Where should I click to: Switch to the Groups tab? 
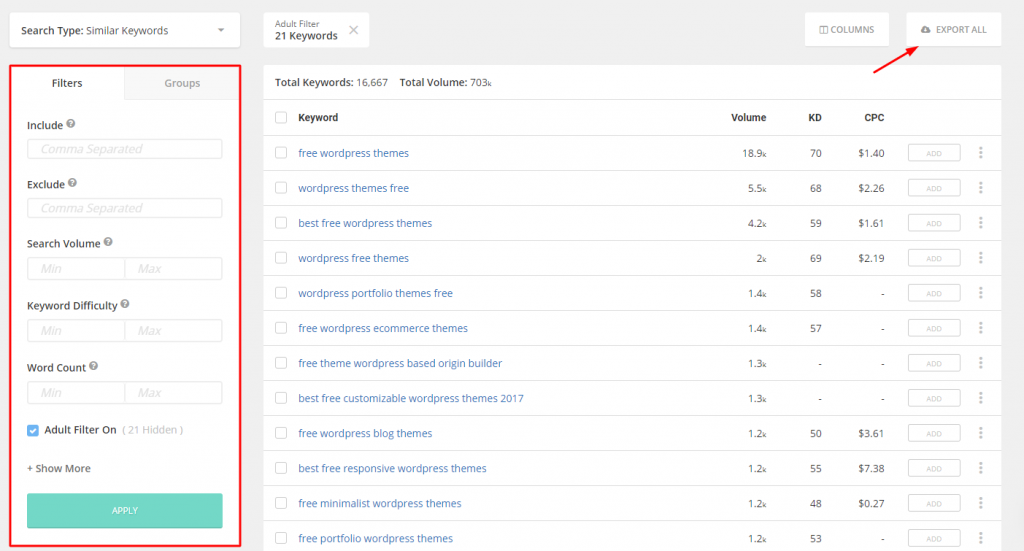[182, 83]
